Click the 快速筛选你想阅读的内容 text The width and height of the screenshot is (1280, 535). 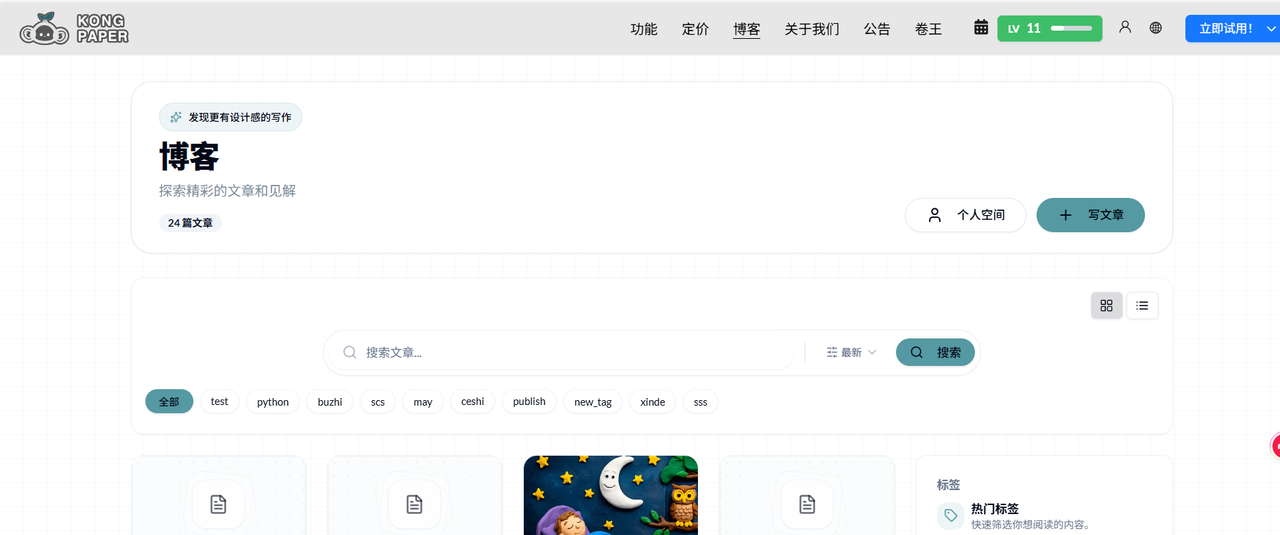(x=1030, y=524)
